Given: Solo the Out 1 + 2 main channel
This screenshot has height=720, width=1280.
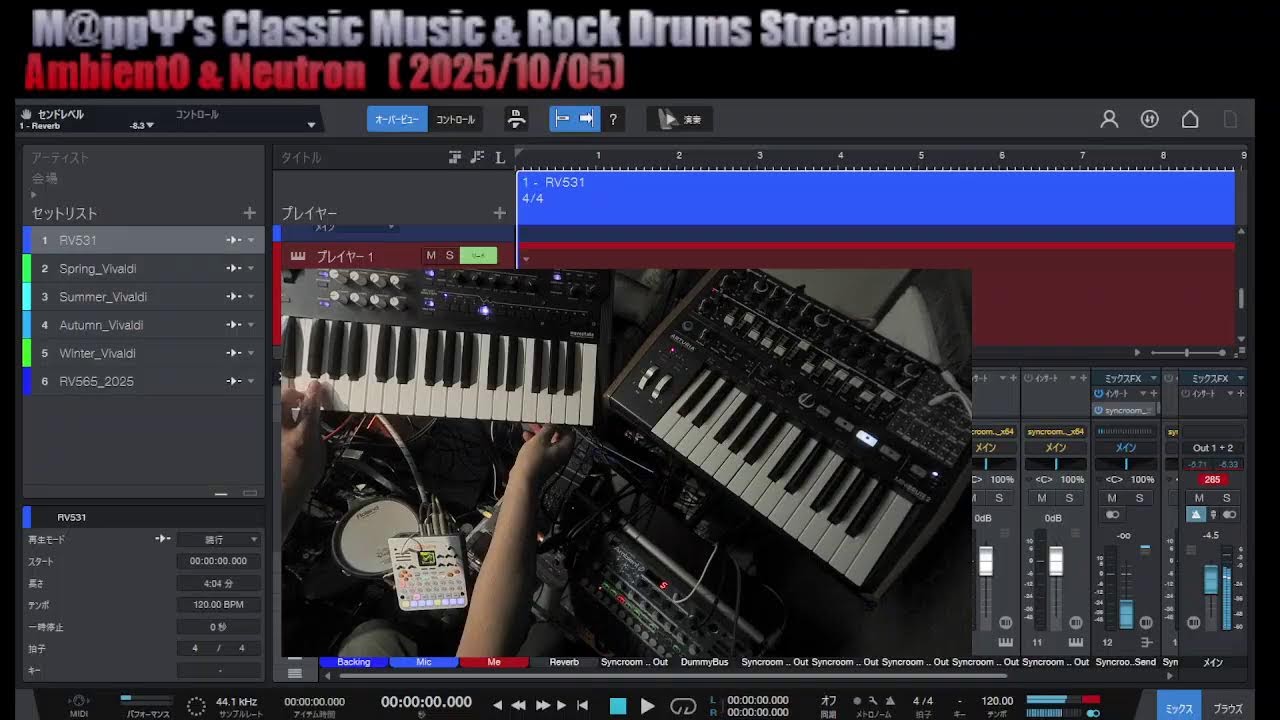Looking at the screenshot, I should [x=1226, y=498].
